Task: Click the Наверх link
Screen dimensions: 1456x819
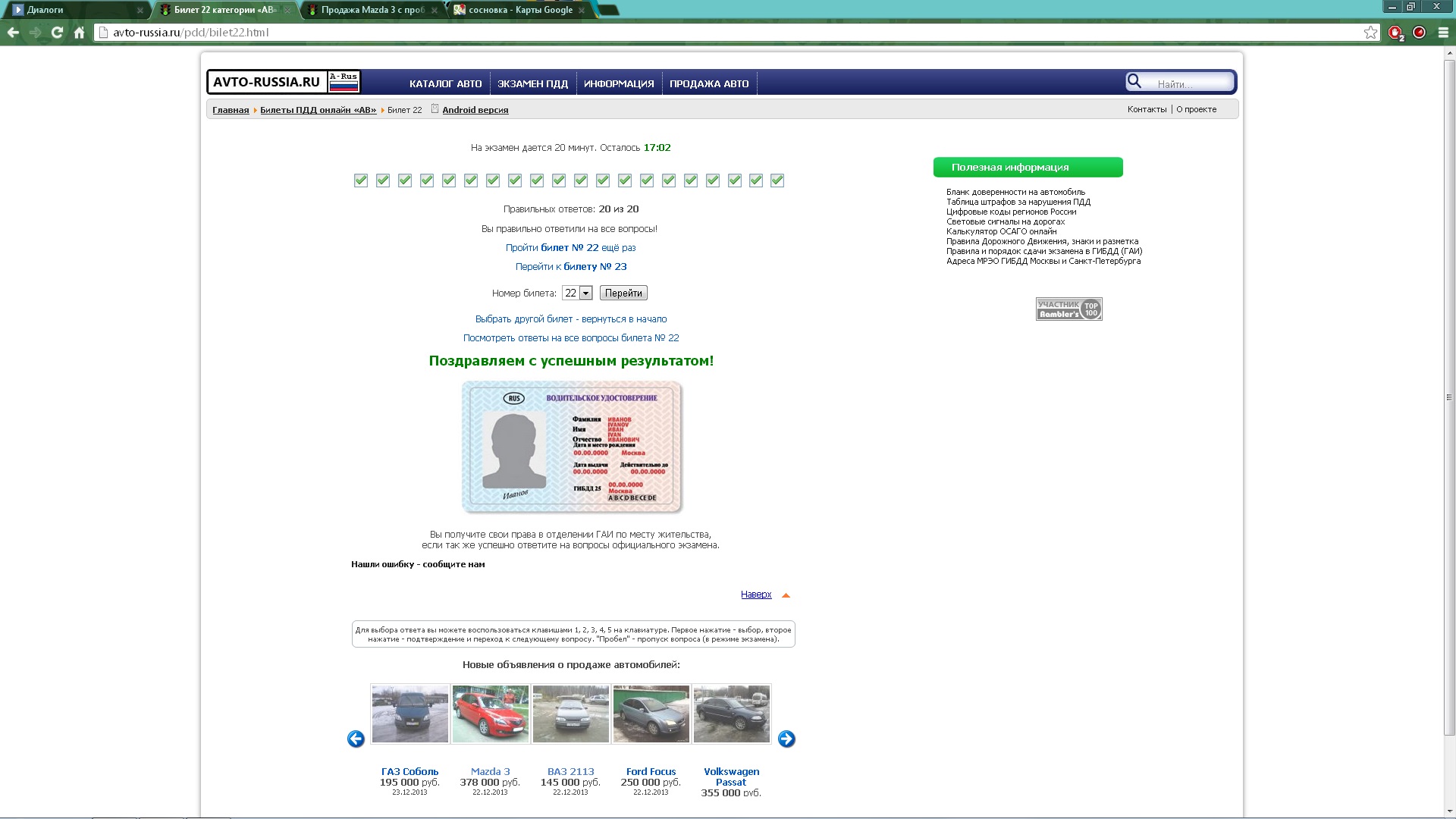Action: (x=755, y=595)
